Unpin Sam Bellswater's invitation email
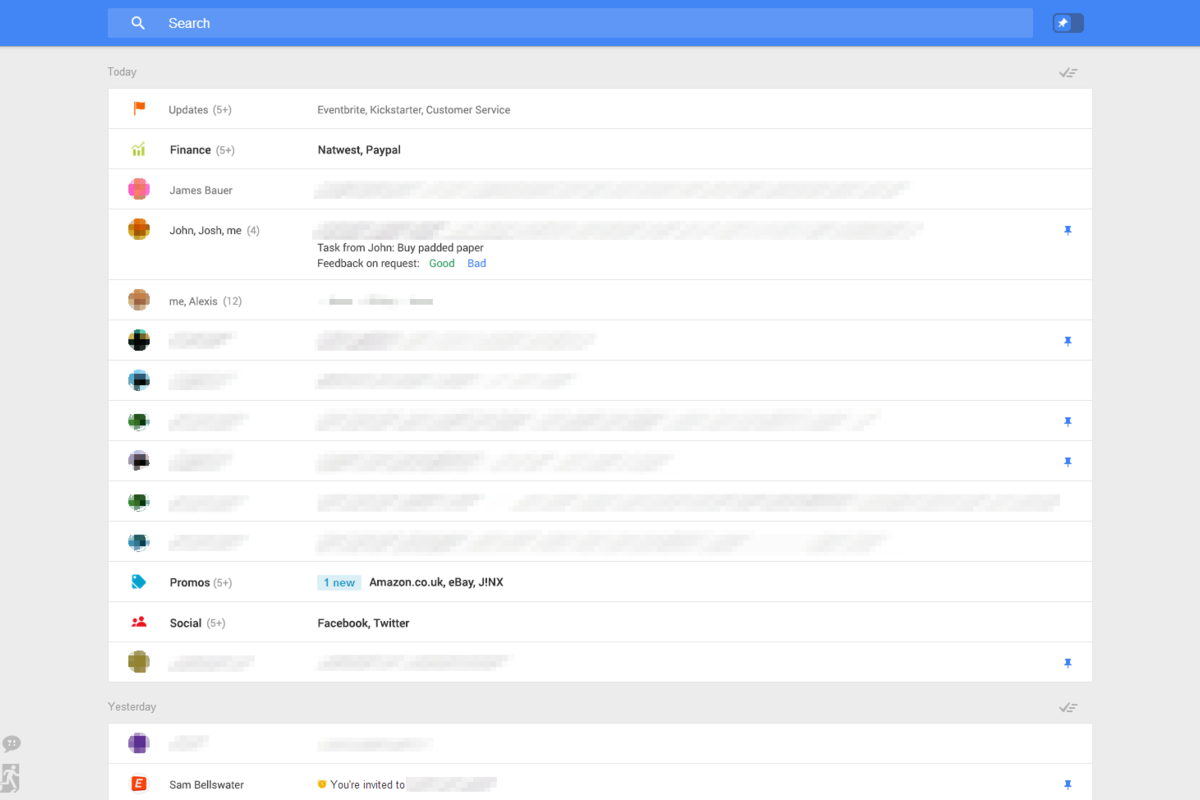Image resolution: width=1200 pixels, height=800 pixels. click(x=1068, y=784)
